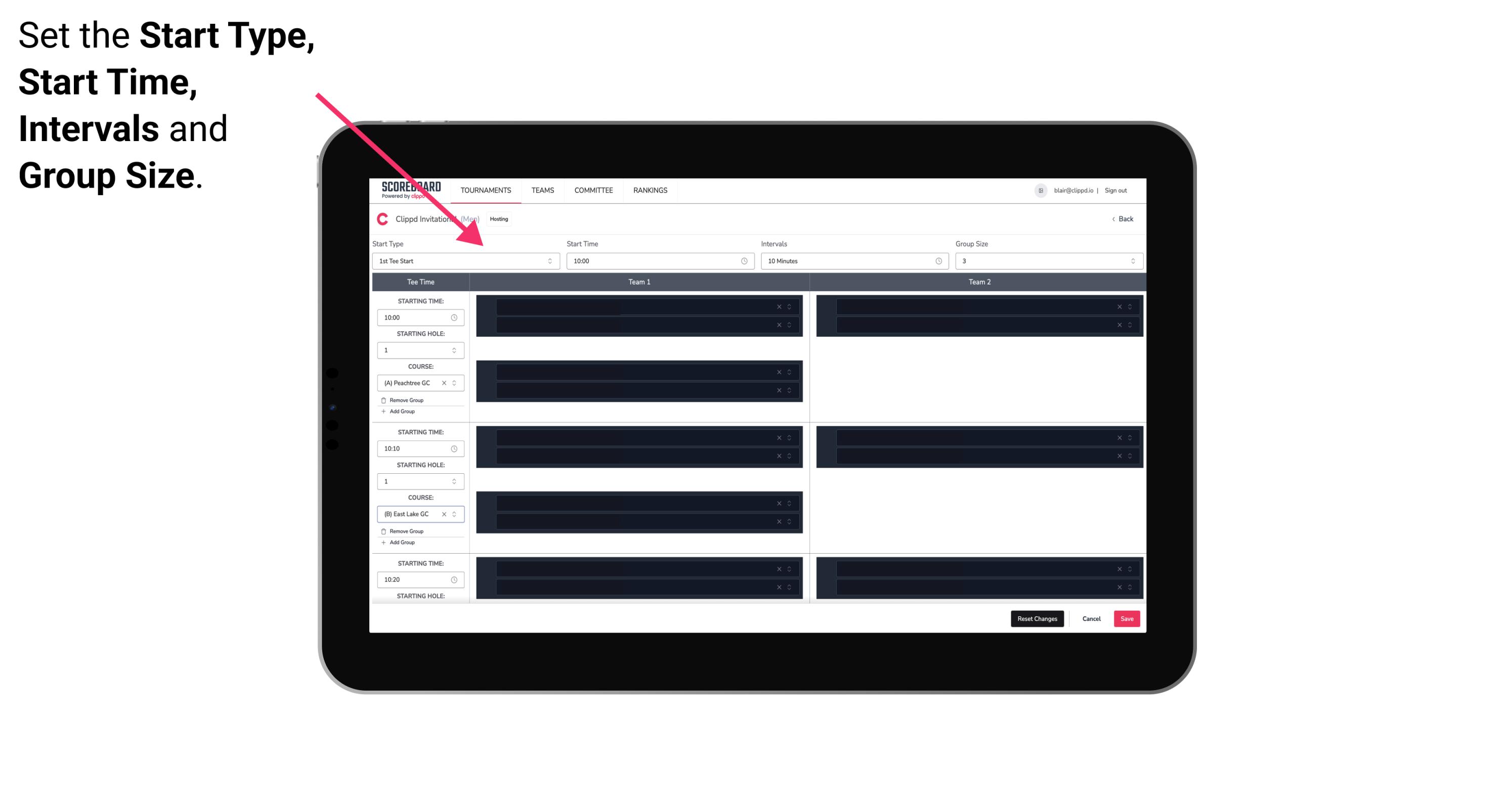
Task: Click the TOURNAMENTS tab
Action: coord(486,190)
